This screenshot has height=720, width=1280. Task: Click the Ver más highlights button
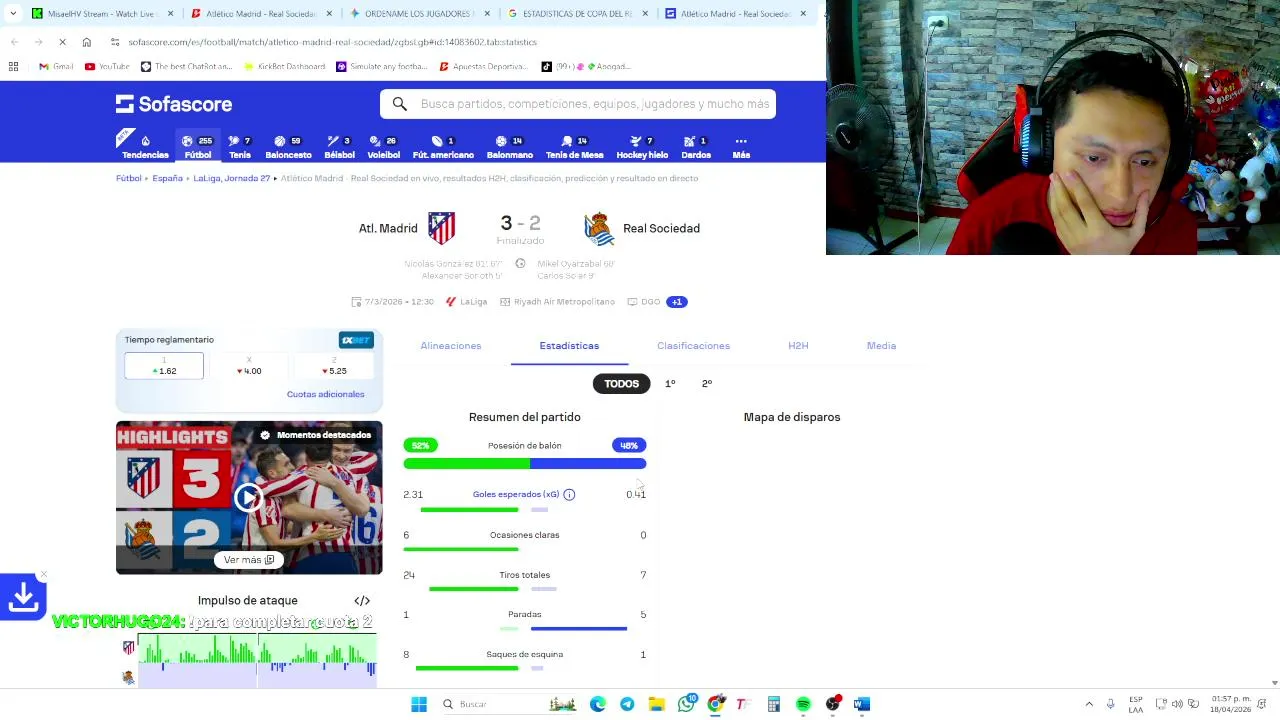(x=249, y=560)
